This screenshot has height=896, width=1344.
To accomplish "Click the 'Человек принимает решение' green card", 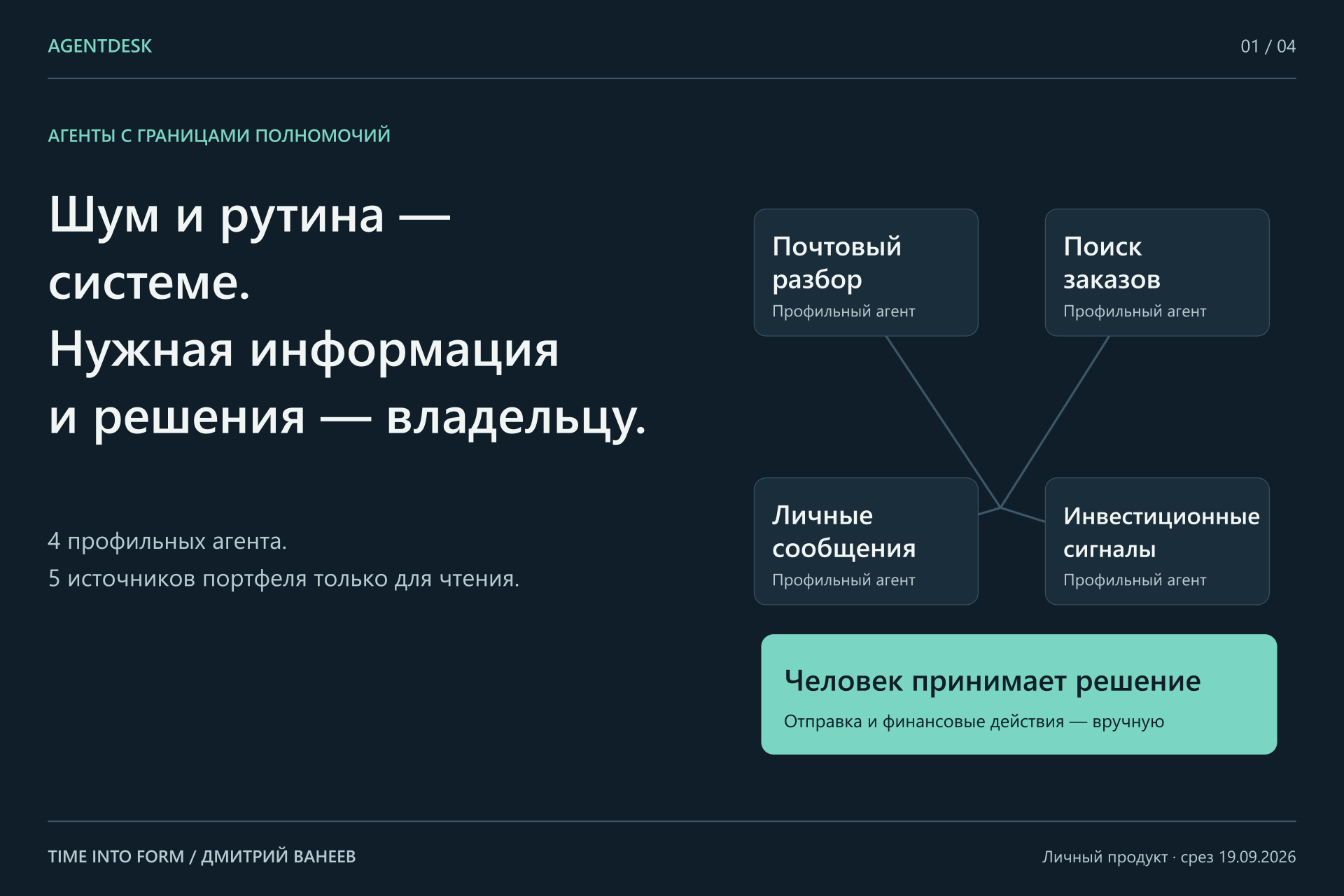I will pyautogui.click(x=1019, y=694).
